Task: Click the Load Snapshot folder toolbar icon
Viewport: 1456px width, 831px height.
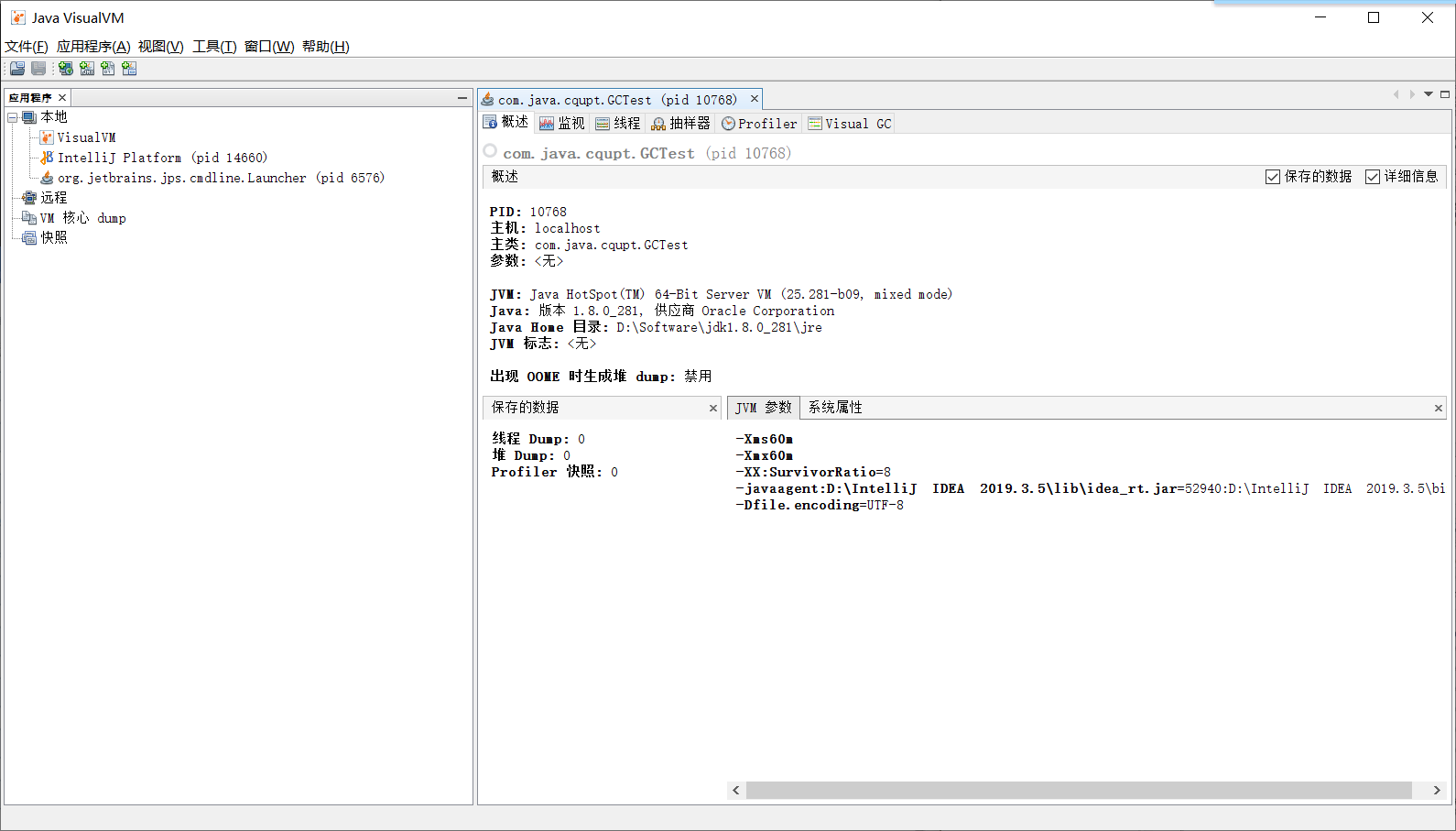Action: [x=17, y=69]
